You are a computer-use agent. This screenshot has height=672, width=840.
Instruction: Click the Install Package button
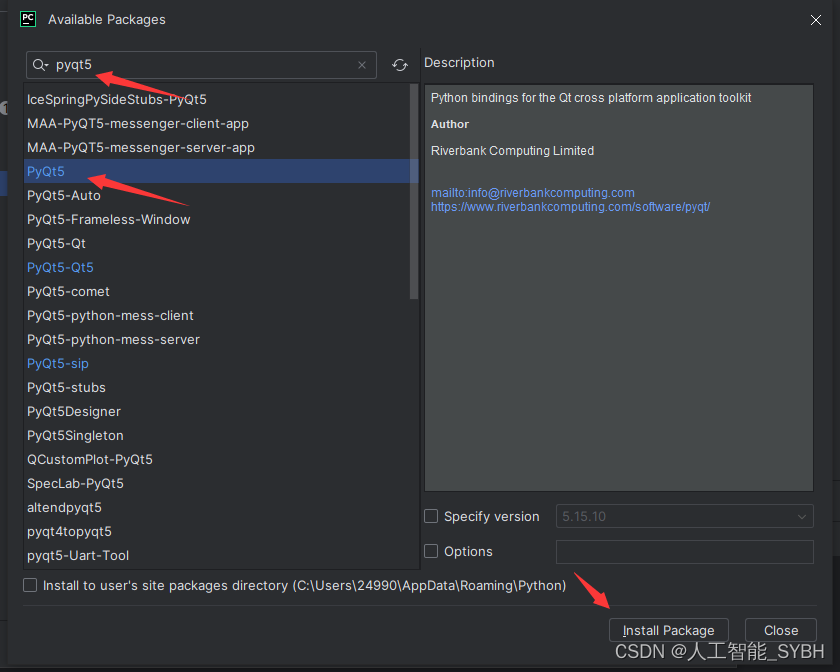point(669,630)
